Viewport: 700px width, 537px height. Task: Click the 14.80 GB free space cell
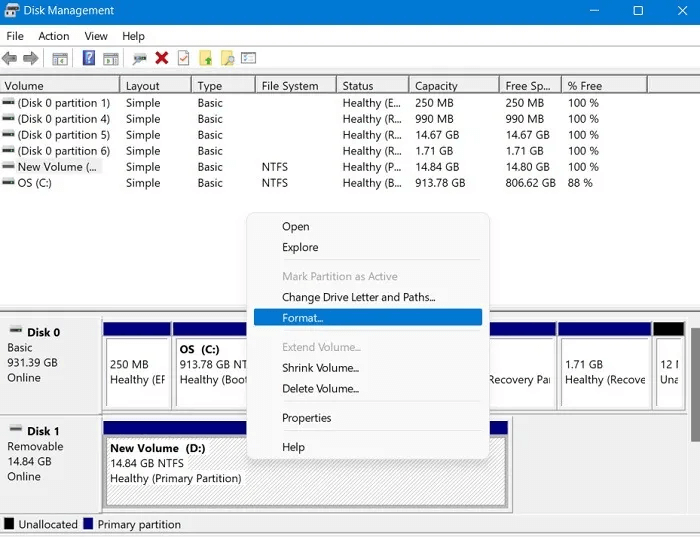coord(527,167)
